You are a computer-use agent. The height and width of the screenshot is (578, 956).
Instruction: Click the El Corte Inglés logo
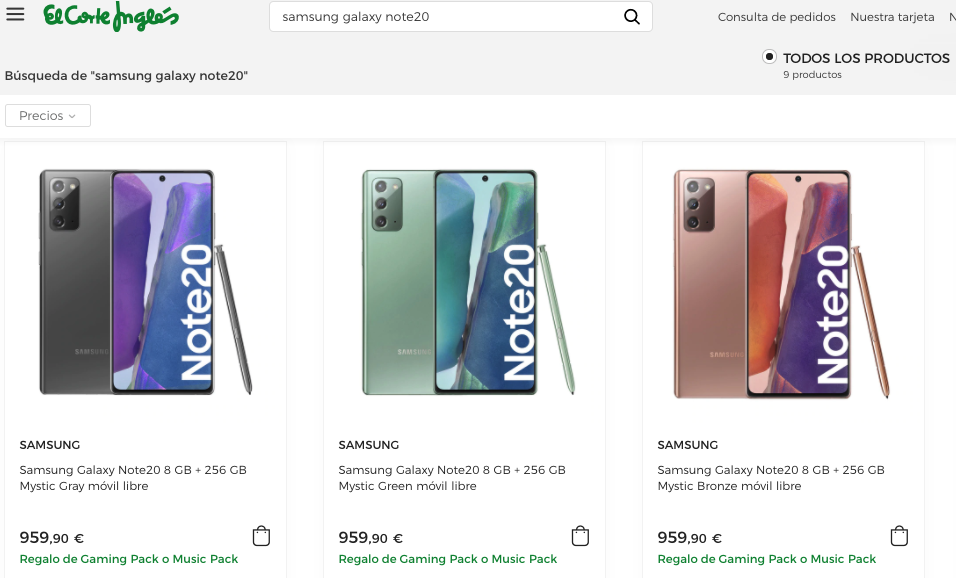(x=110, y=17)
